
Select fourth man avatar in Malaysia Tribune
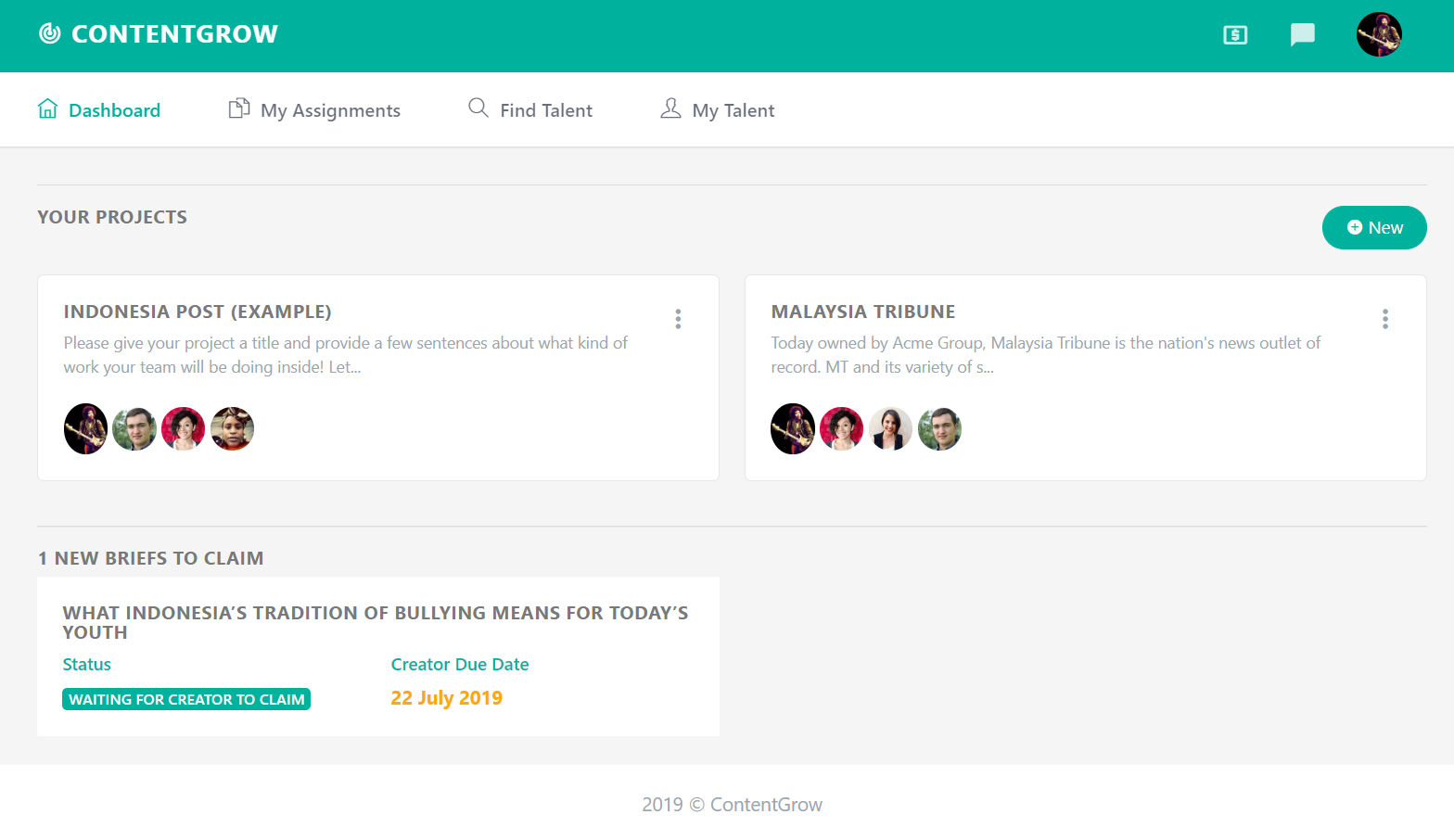tap(940, 428)
